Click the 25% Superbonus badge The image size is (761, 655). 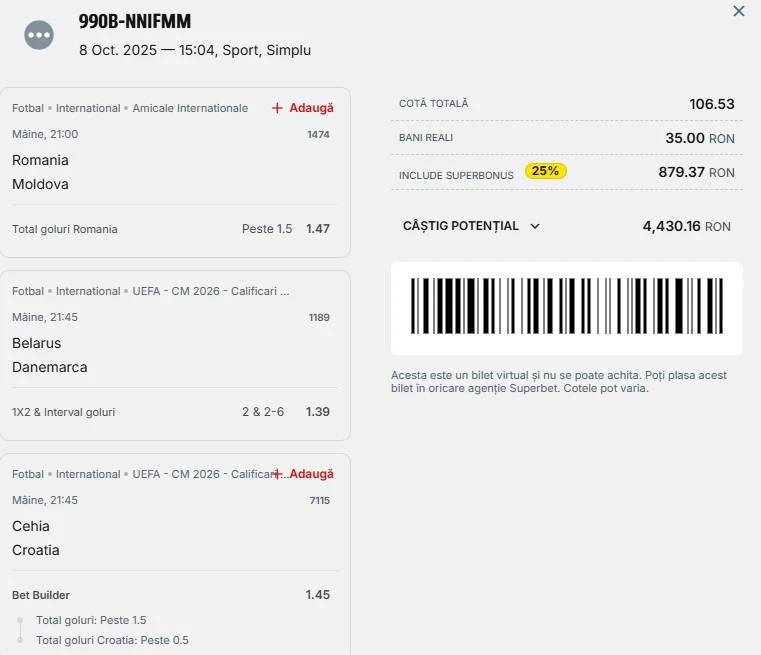click(x=545, y=171)
